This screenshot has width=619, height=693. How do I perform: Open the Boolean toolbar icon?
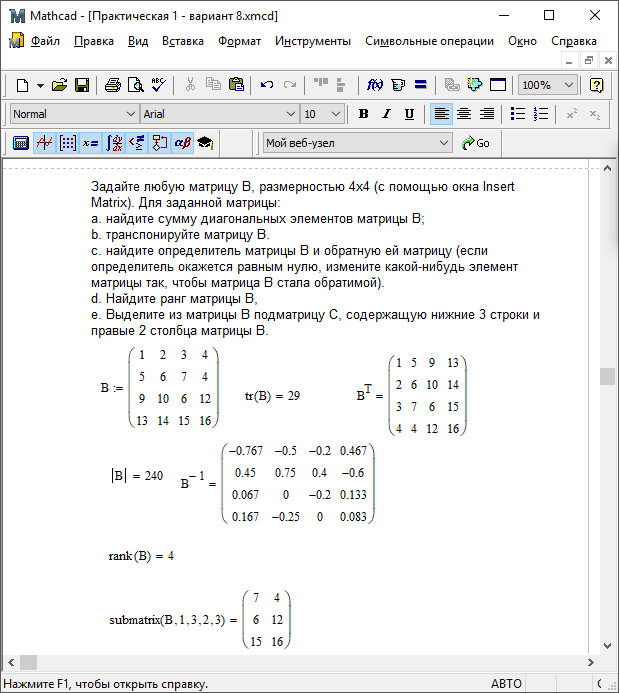click(137, 143)
